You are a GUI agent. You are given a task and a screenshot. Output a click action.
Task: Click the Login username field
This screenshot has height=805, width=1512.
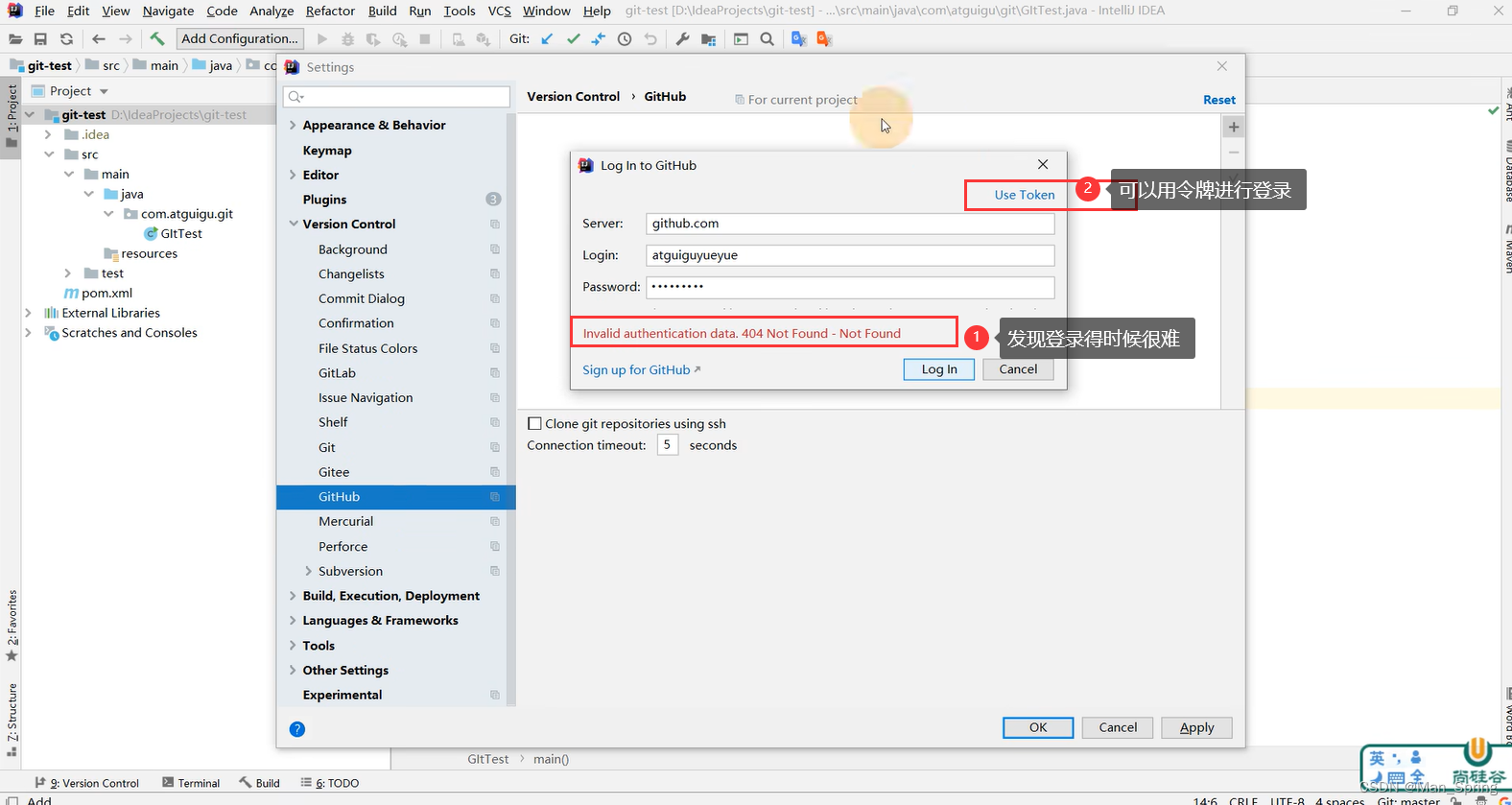[850, 255]
